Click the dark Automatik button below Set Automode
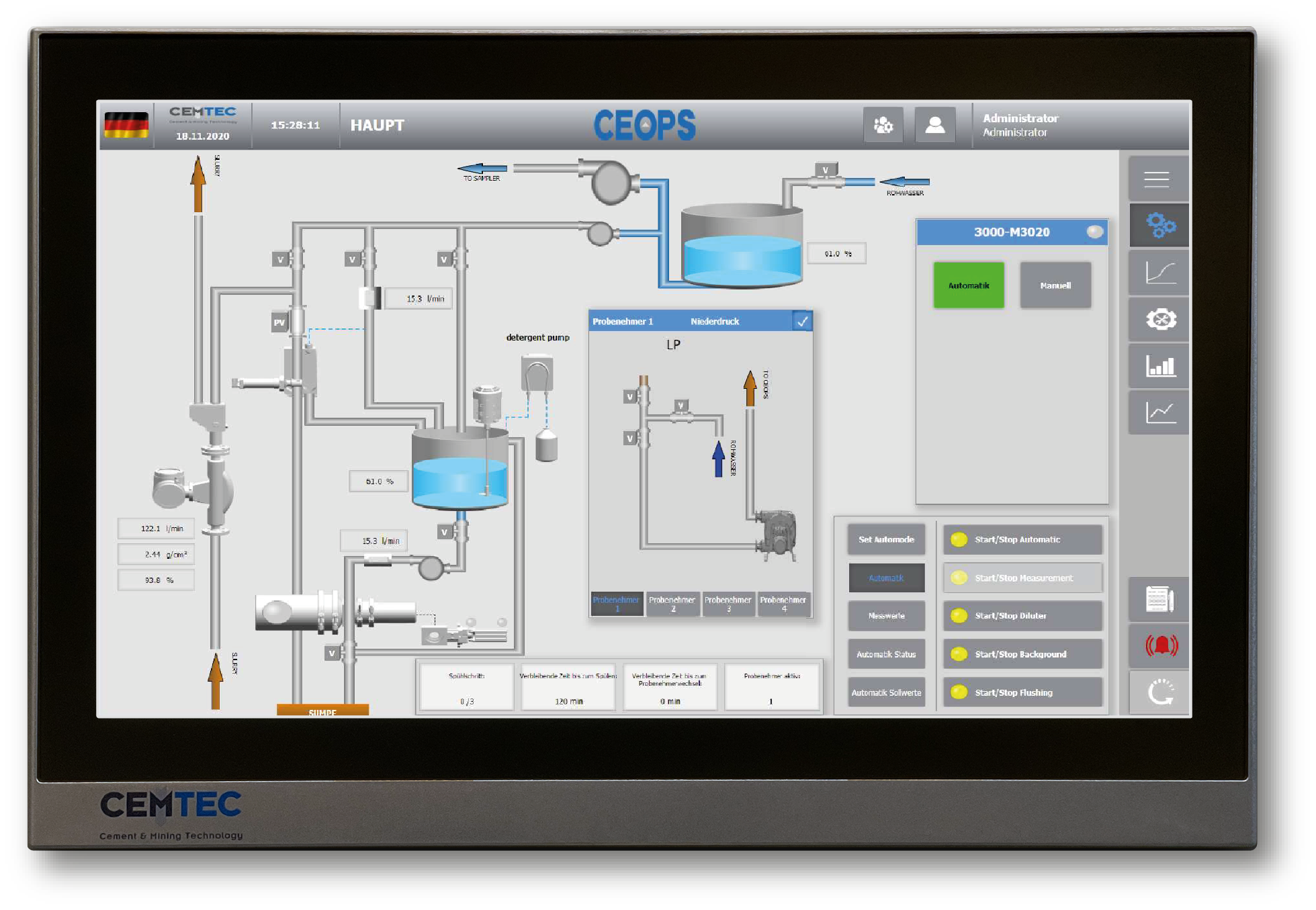The image size is (1316, 910). (886, 578)
